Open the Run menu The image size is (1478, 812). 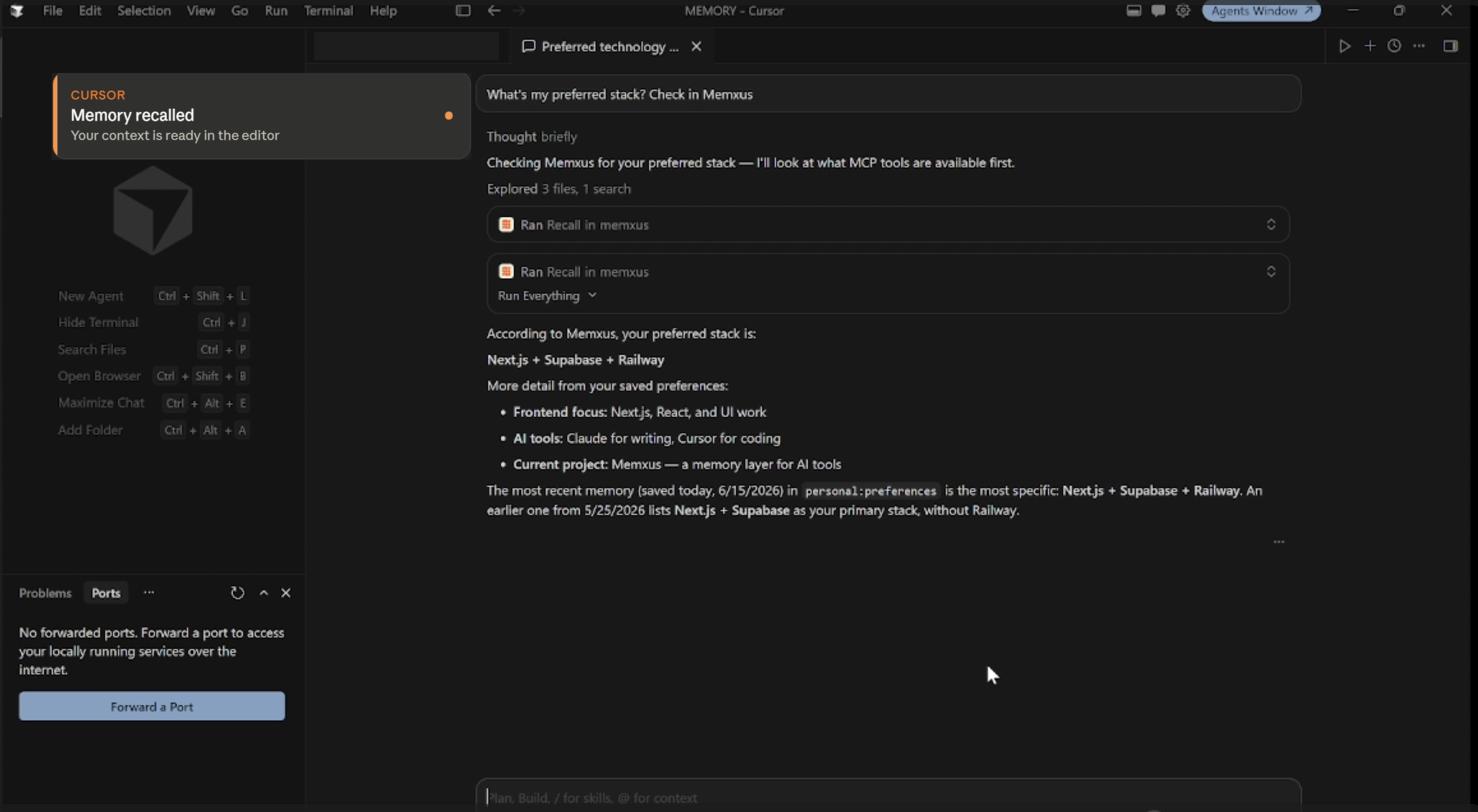point(276,11)
